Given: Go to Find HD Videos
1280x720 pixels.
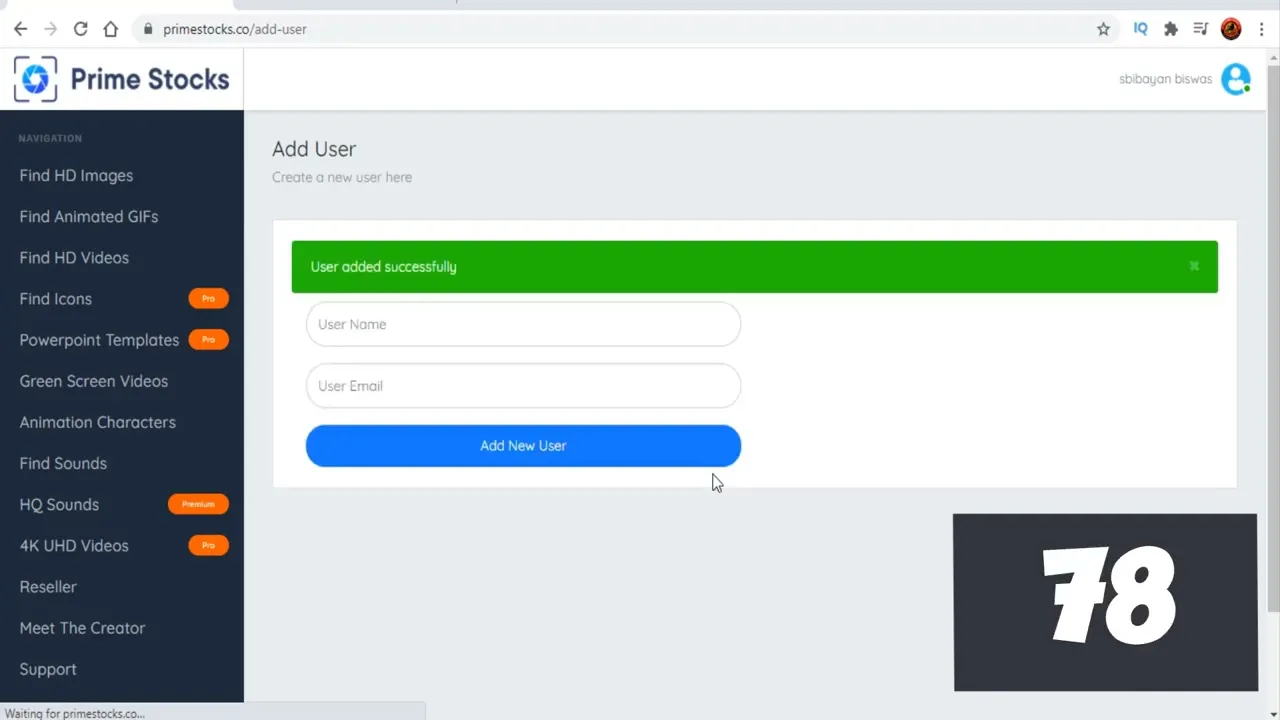Looking at the screenshot, I should (74, 257).
